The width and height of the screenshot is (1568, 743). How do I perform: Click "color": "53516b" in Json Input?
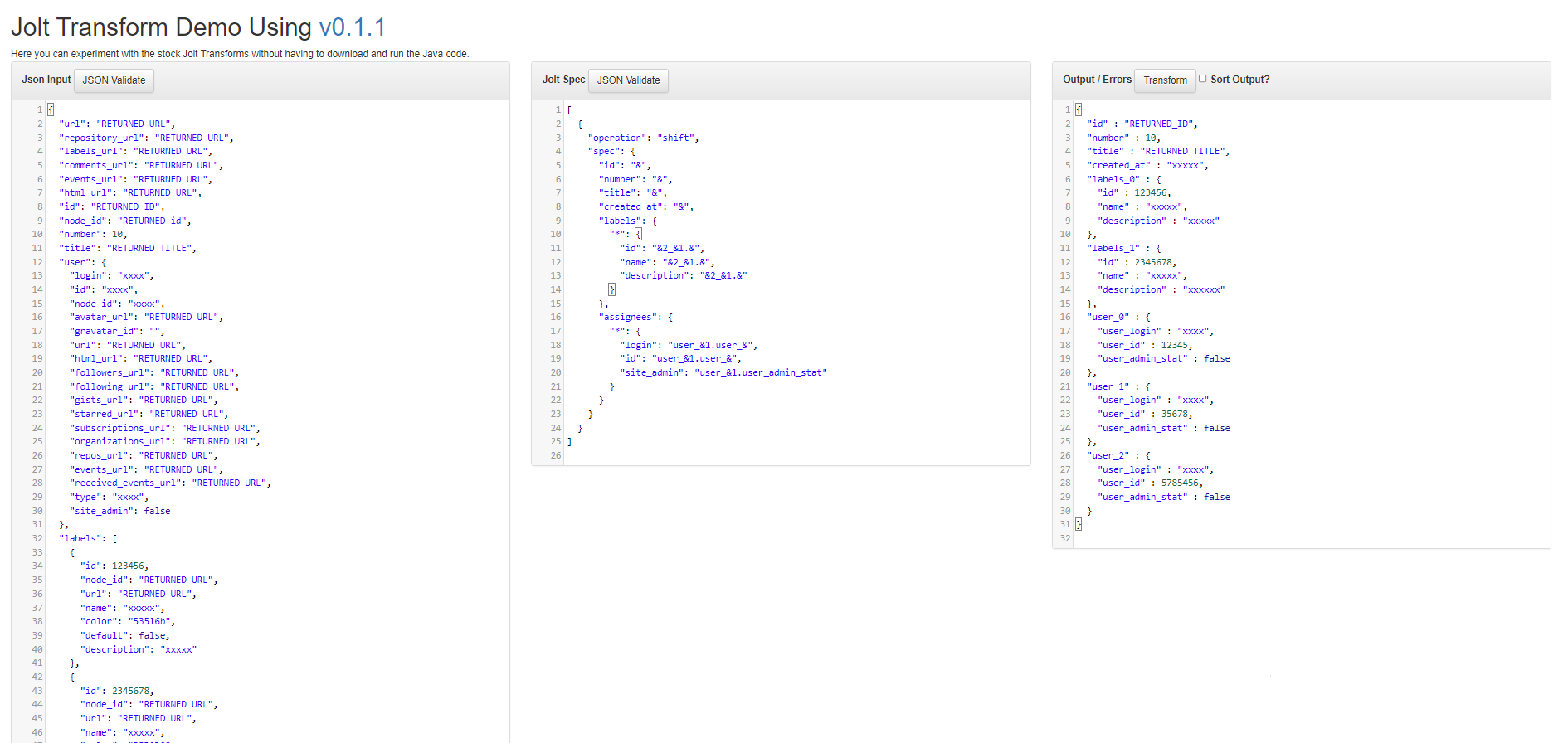tap(128, 621)
